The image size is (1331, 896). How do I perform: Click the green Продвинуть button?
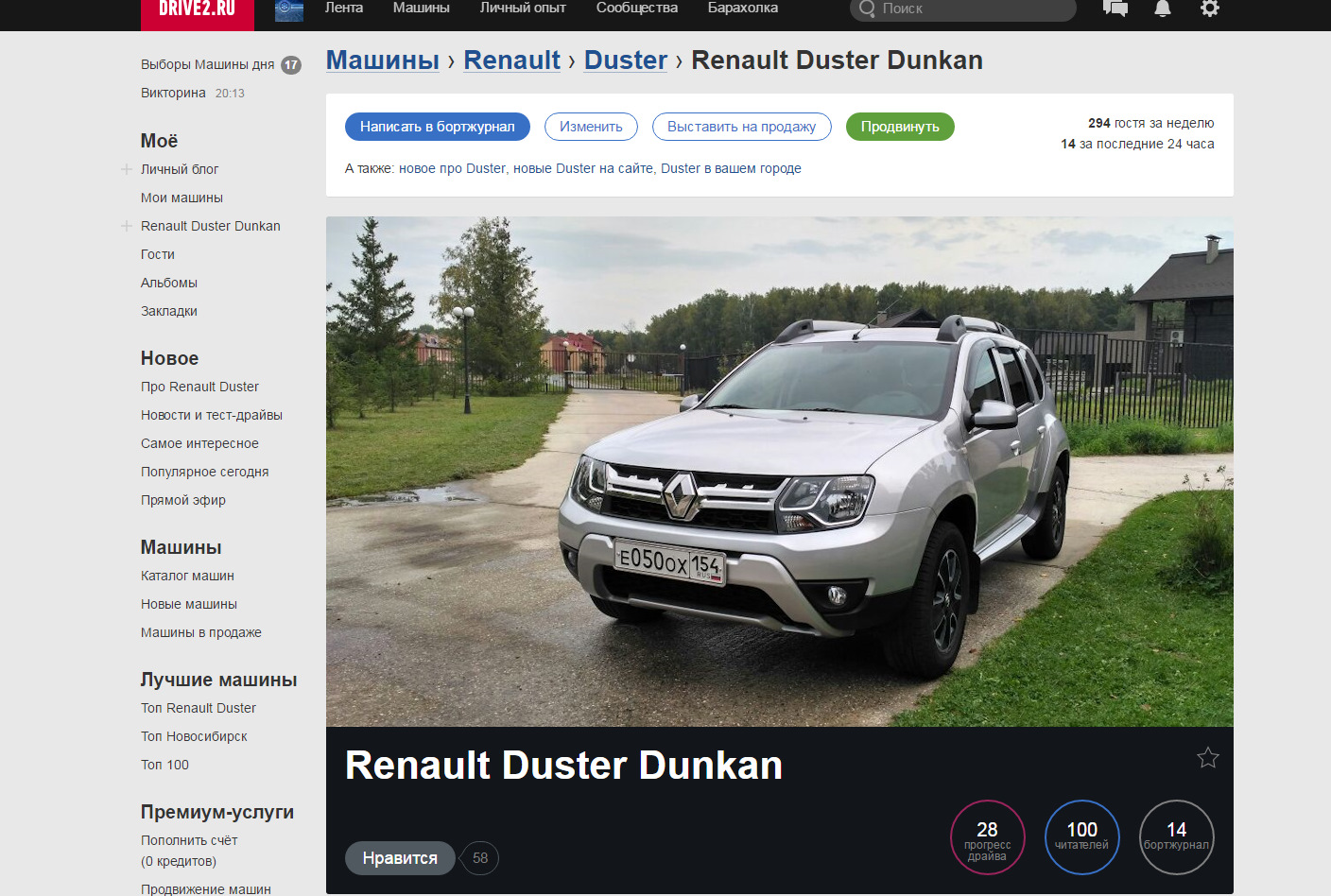[x=900, y=127]
